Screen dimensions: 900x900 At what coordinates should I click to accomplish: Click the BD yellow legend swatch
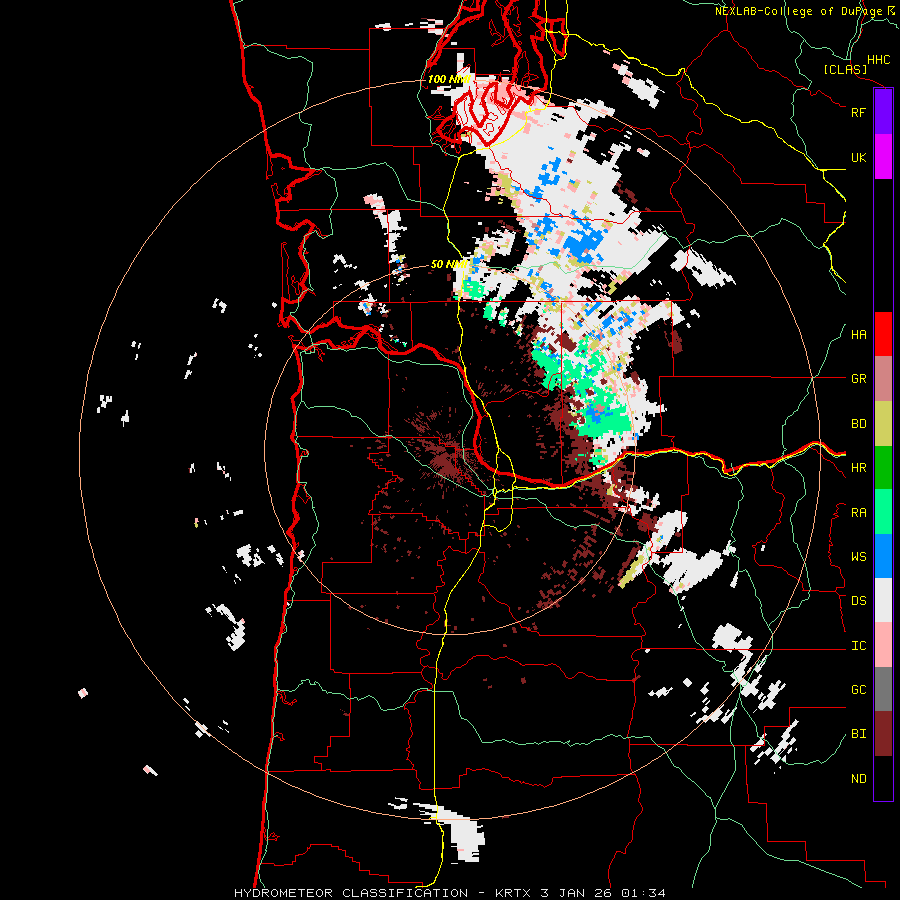(x=883, y=423)
